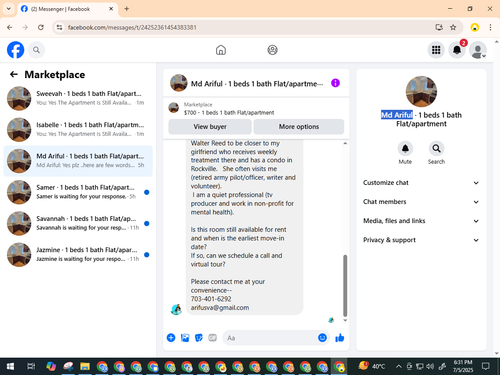Select the Messenger | Facebook tab
This screenshot has height=375, width=500.
coord(67,9)
